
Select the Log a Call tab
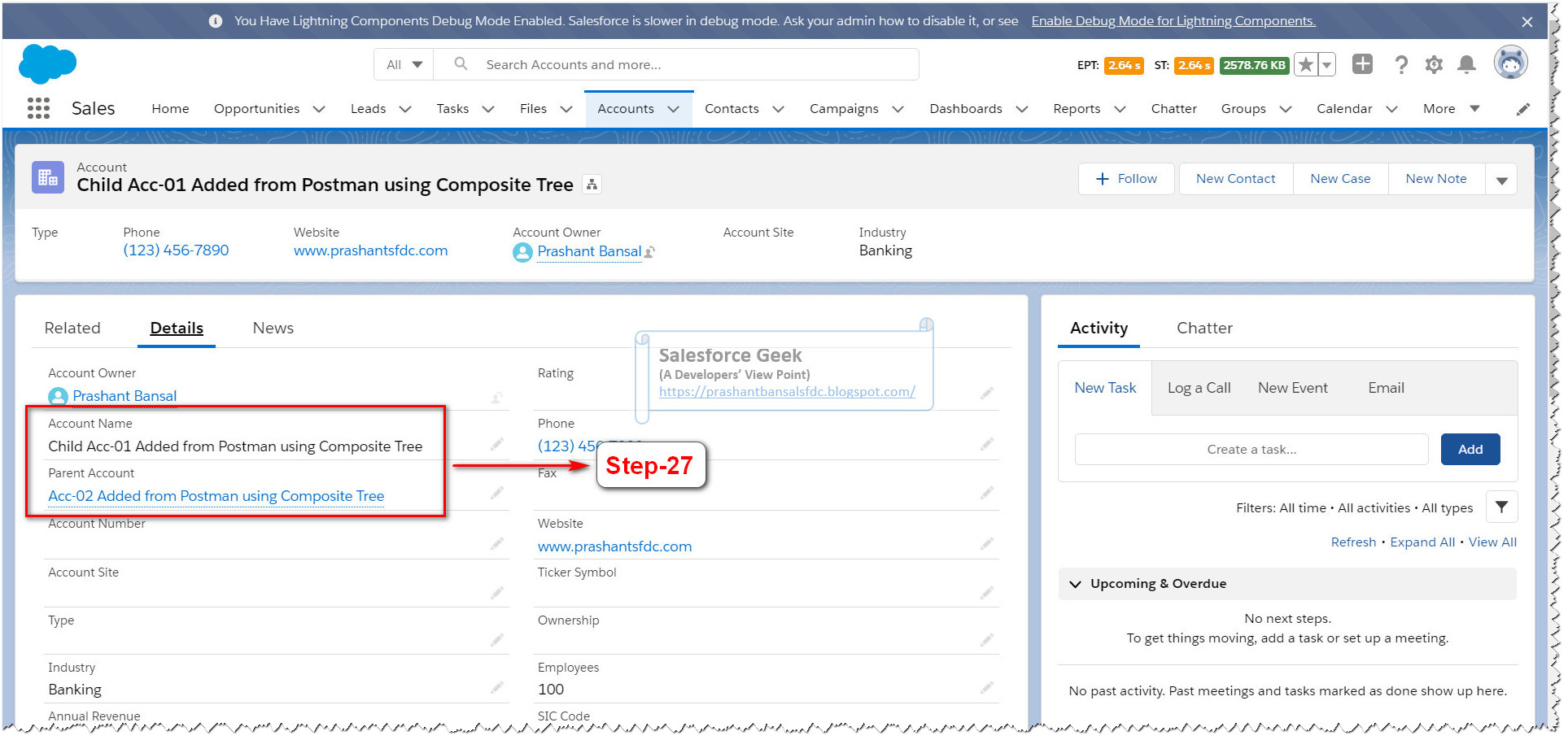(1199, 388)
